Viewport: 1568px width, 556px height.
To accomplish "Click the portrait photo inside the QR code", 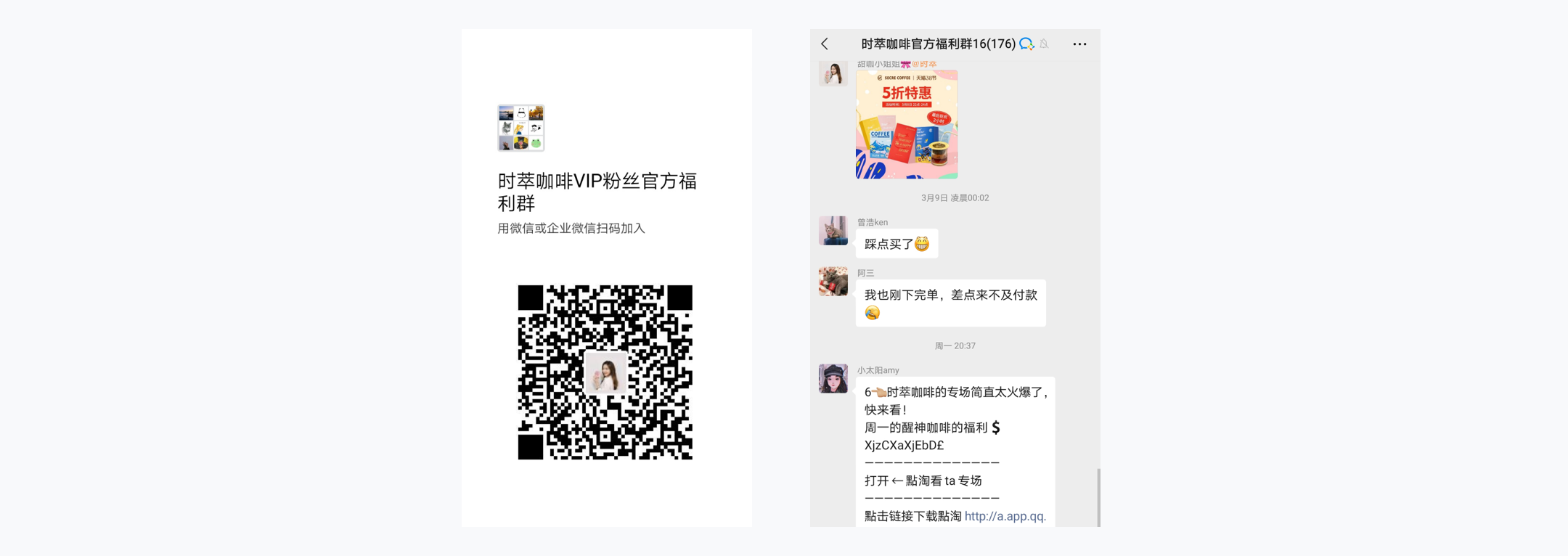I will point(605,372).
